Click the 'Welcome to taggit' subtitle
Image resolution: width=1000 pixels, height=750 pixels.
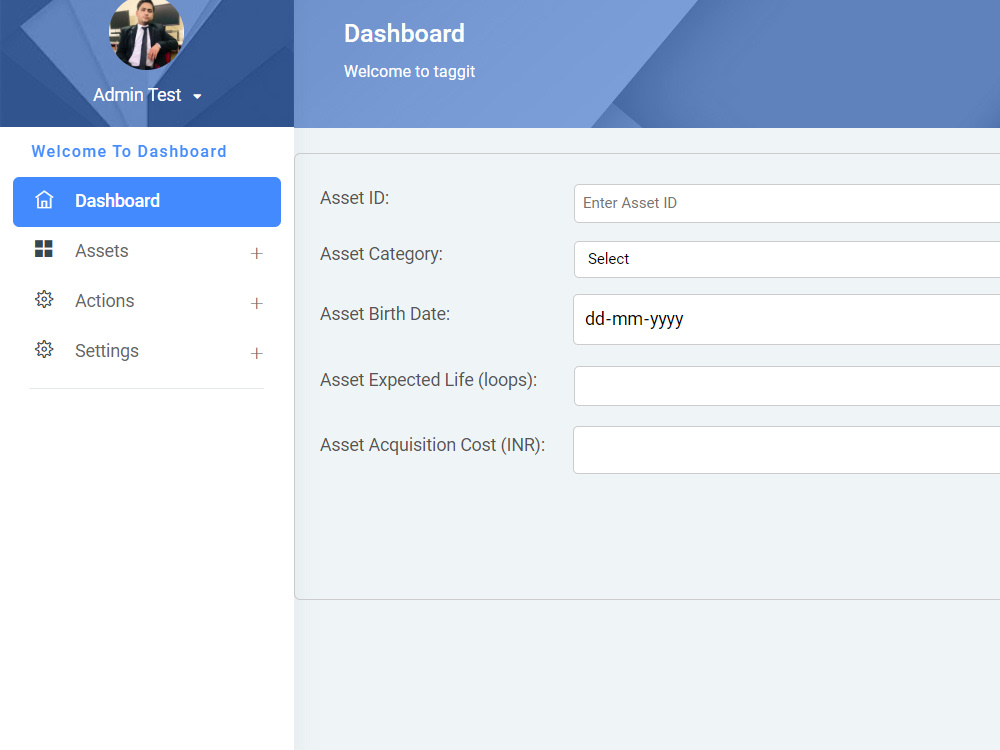[409, 71]
